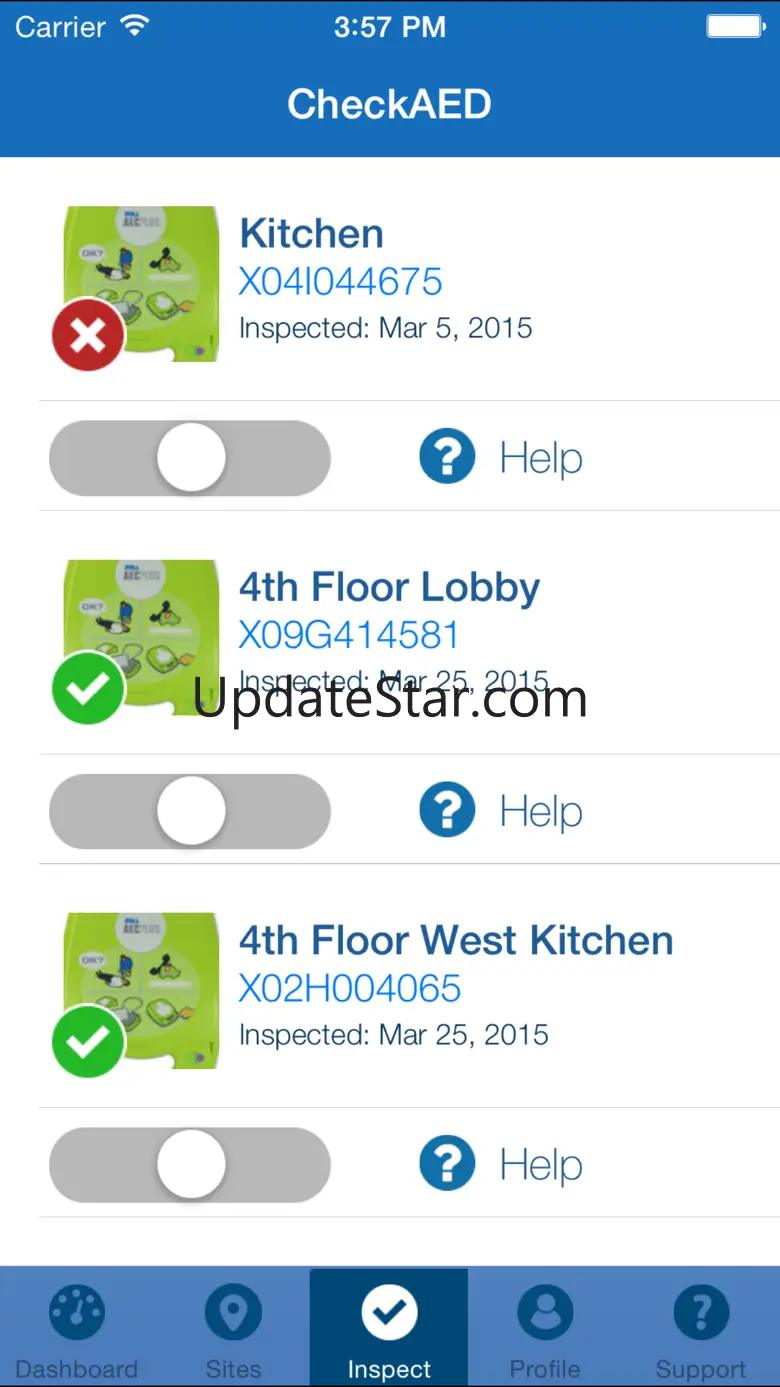Open serial number X09G414581 link
The image size is (780, 1387).
[x=349, y=635]
